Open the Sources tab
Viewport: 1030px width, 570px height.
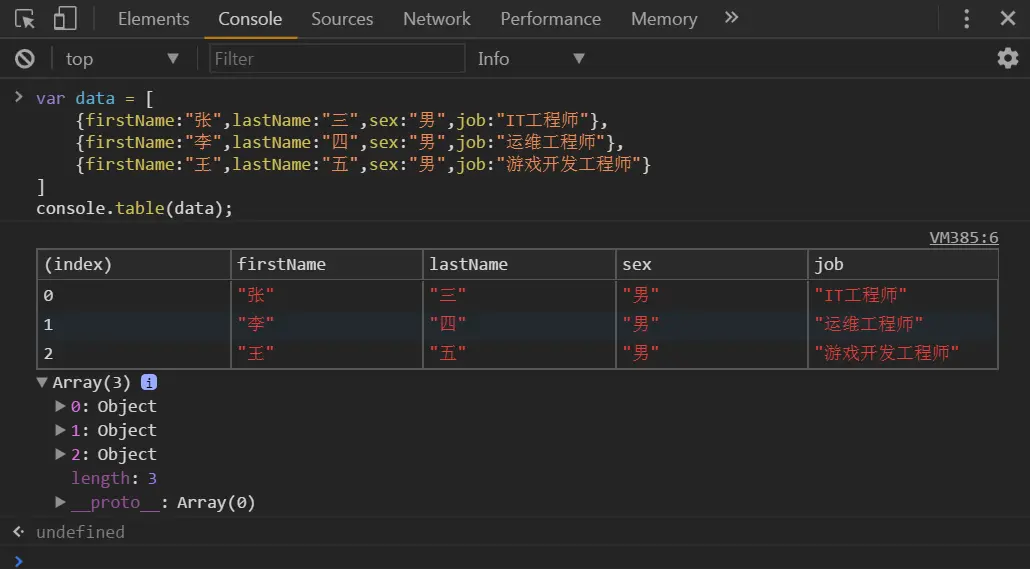342,19
